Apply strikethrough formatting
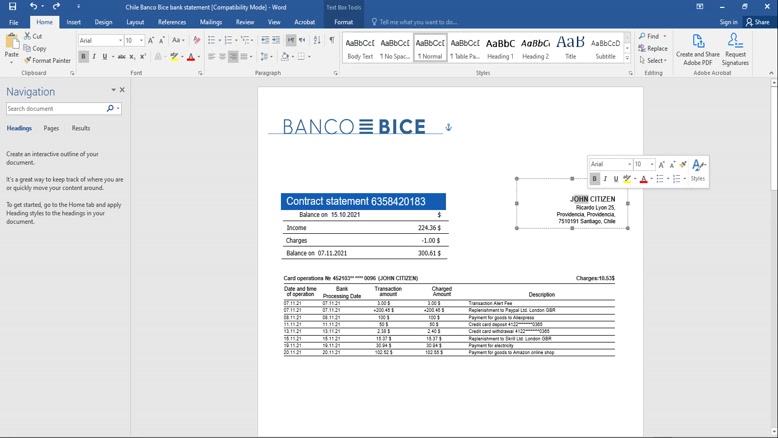The width and height of the screenshot is (778, 438). pos(122,57)
